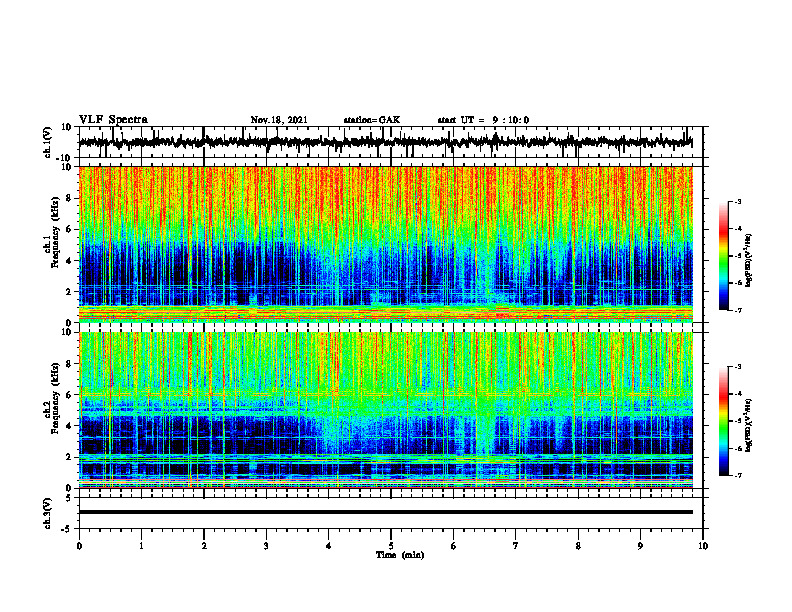Click the "start UT = 9:10:0" text
Viewport: 792px width, 612px height.
coord(483,120)
